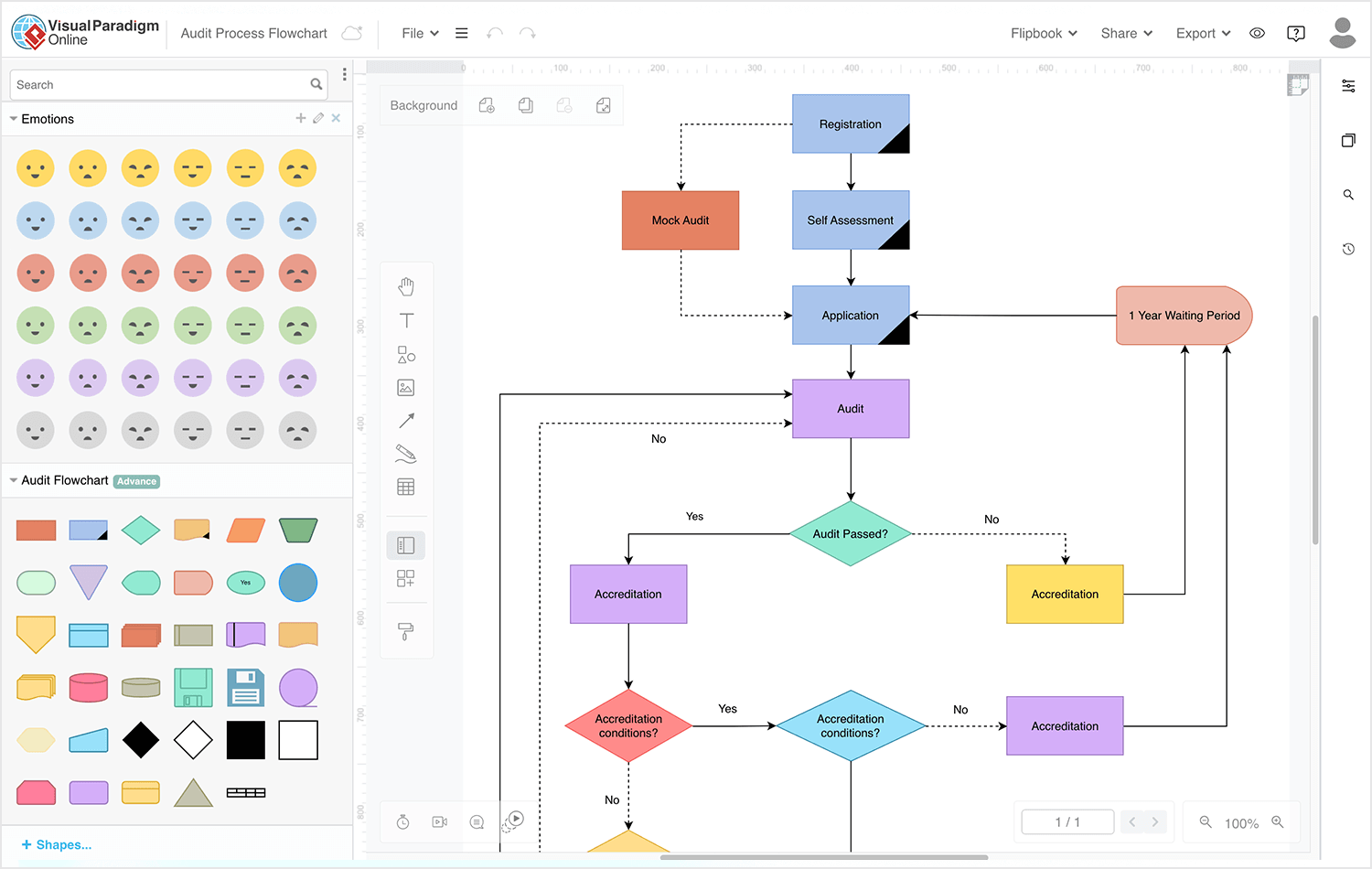
Task: Pick the solid black diamond shape
Action: coord(141,740)
